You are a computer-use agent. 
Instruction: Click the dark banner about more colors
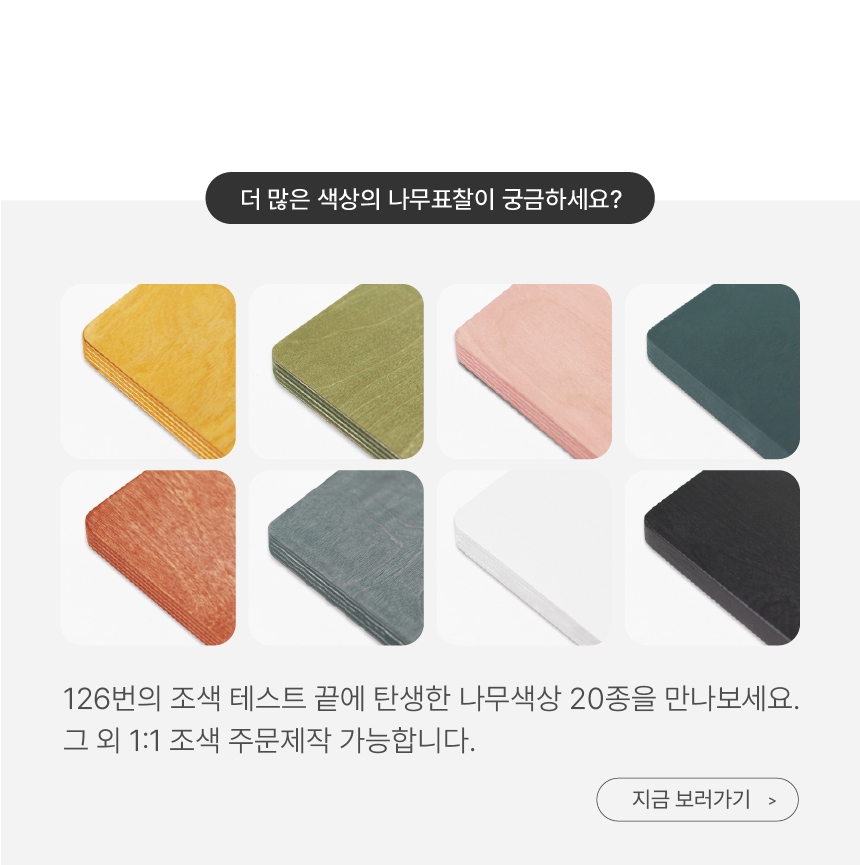pyautogui.click(x=430, y=198)
